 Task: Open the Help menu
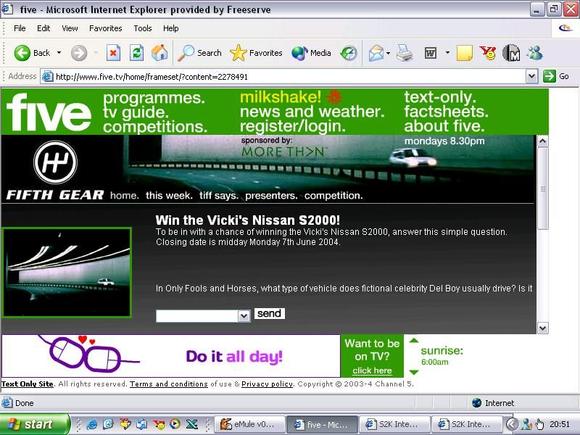[x=171, y=28]
